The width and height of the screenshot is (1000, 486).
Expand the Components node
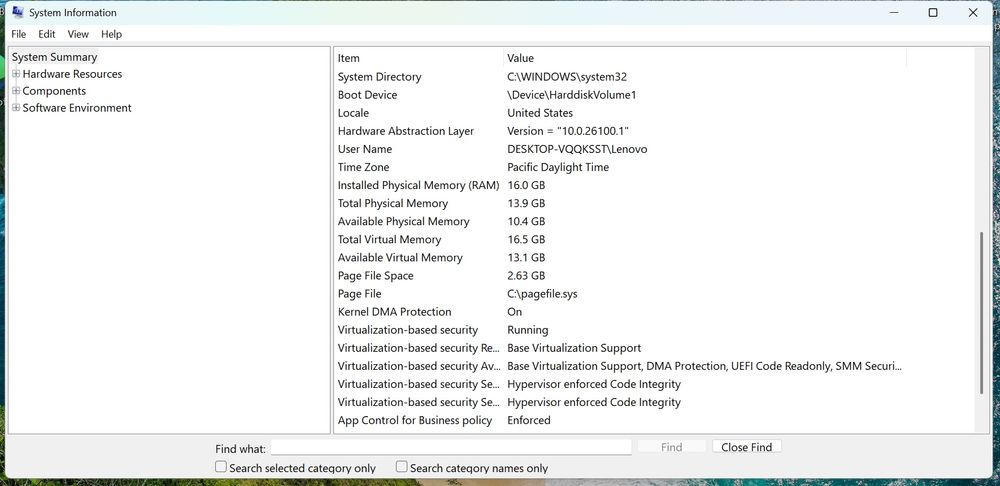(x=16, y=91)
